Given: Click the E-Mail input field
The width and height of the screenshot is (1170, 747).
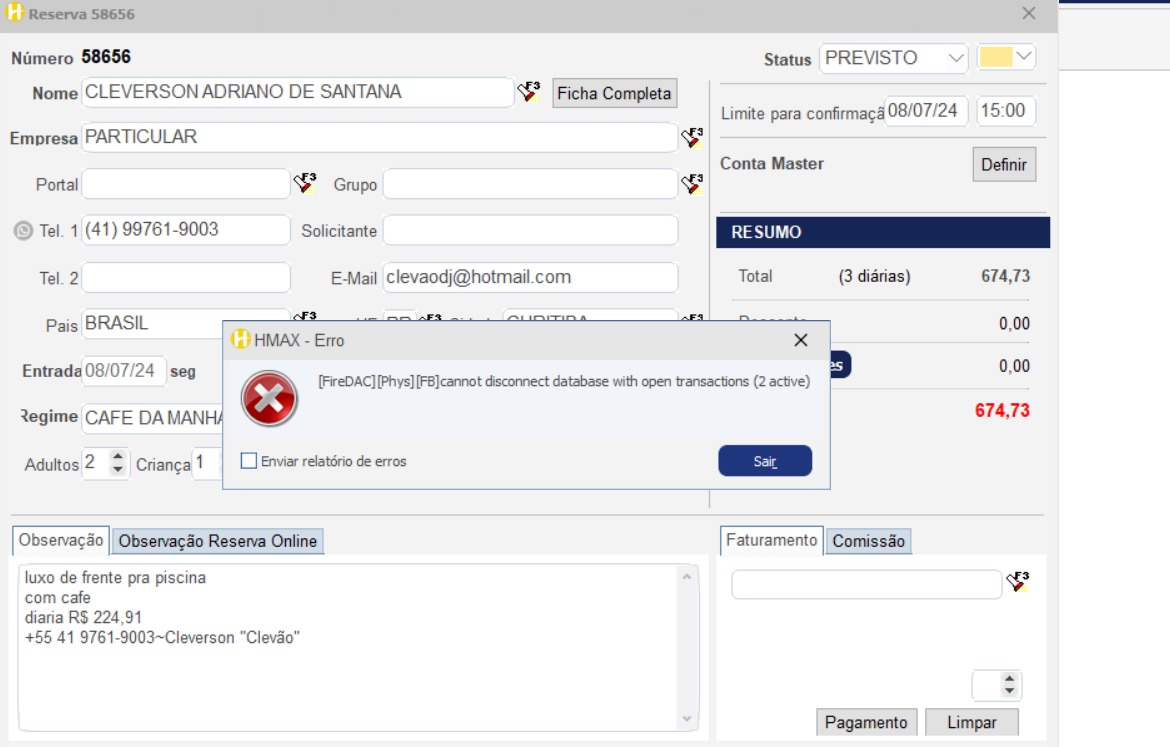Looking at the screenshot, I should click(530, 277).
